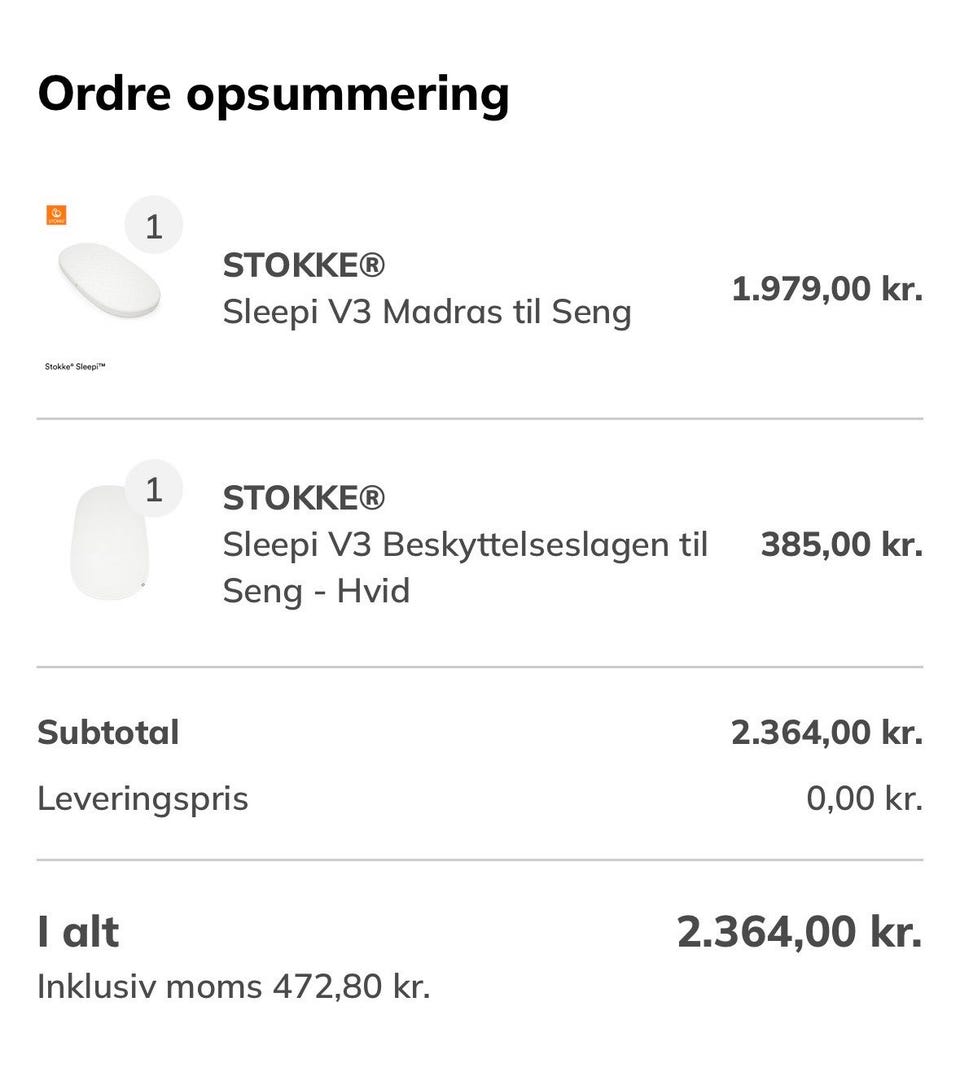Open the Sleepi V3 mattress thumbnail
960x1085 pixels.
(109, 281)
